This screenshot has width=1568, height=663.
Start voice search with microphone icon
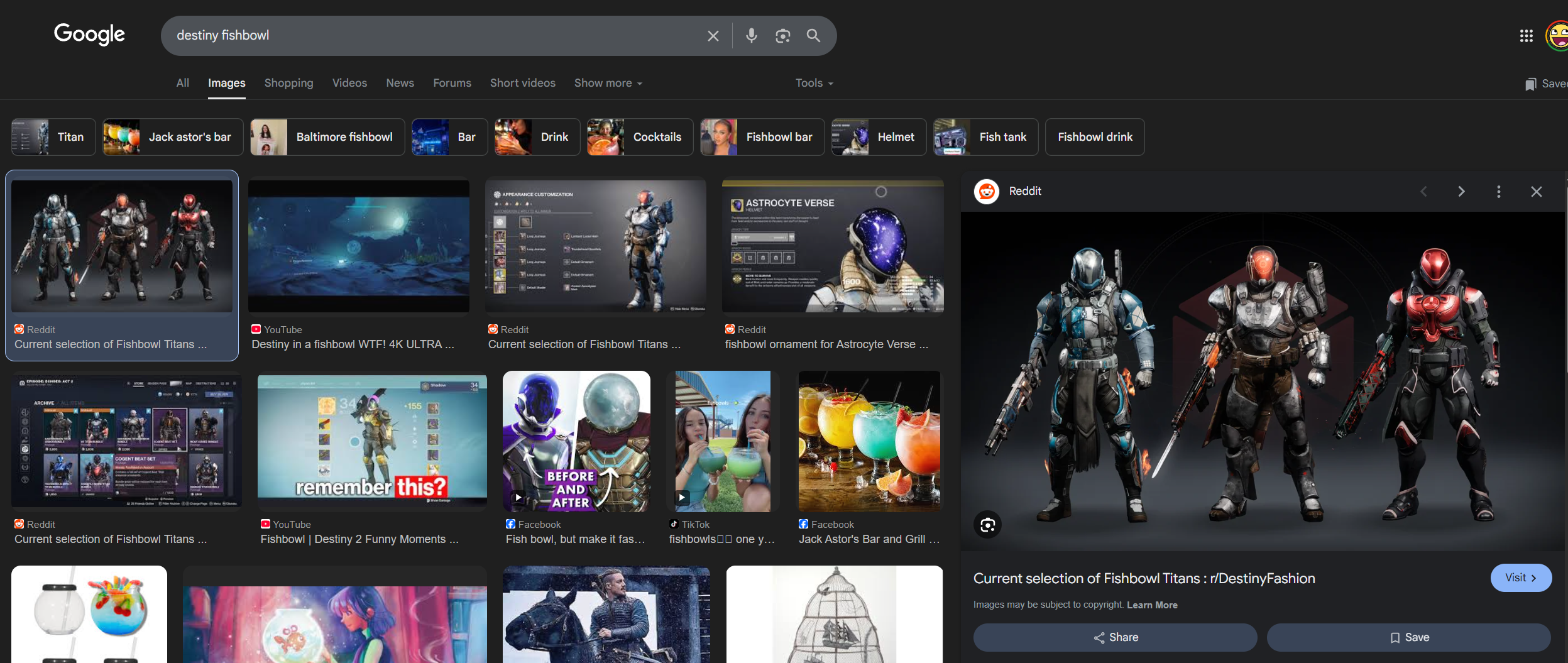pyautogui.click(x=751, y=36)
